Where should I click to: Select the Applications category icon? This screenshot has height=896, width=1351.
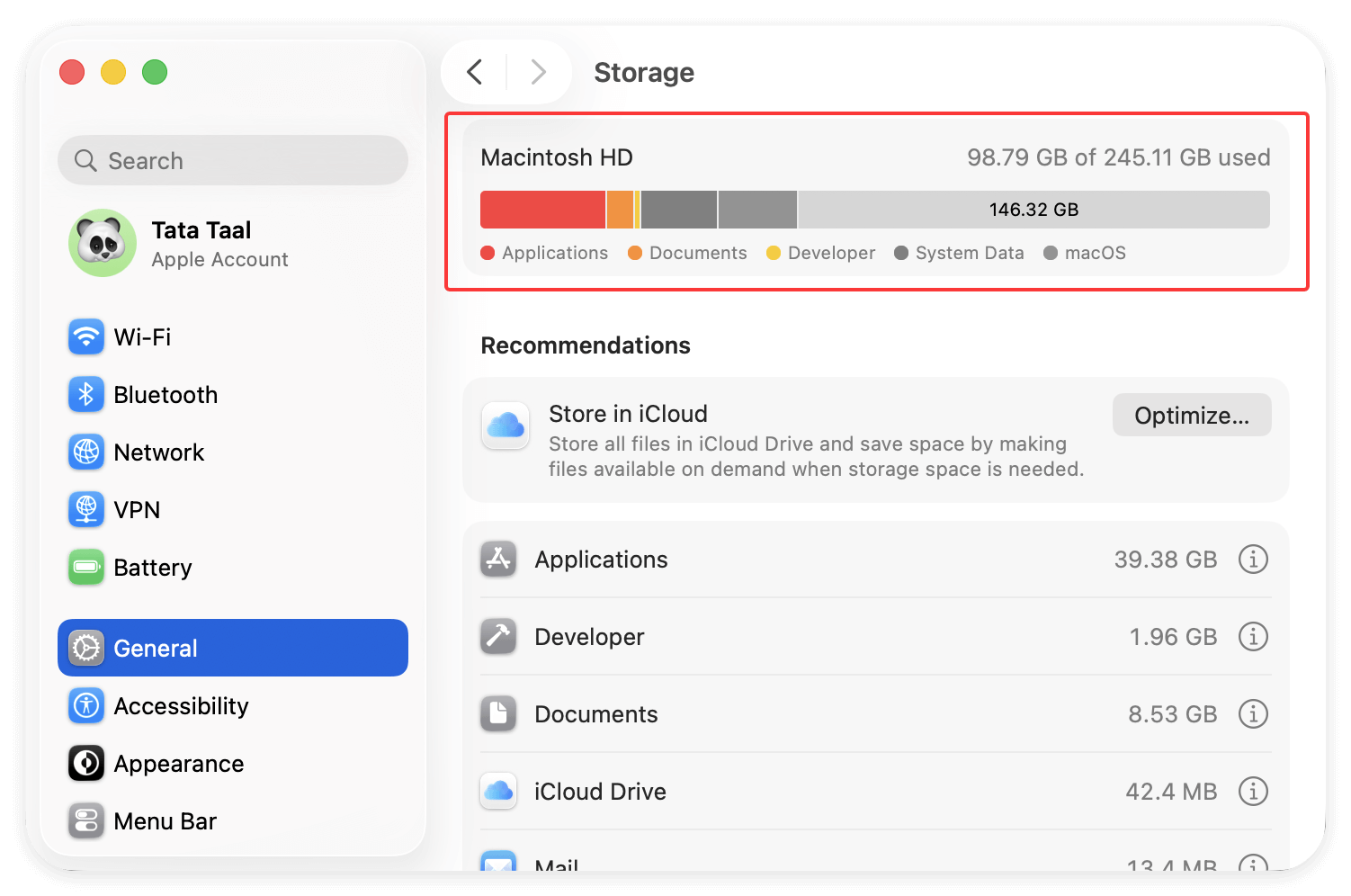pos(498,559)
